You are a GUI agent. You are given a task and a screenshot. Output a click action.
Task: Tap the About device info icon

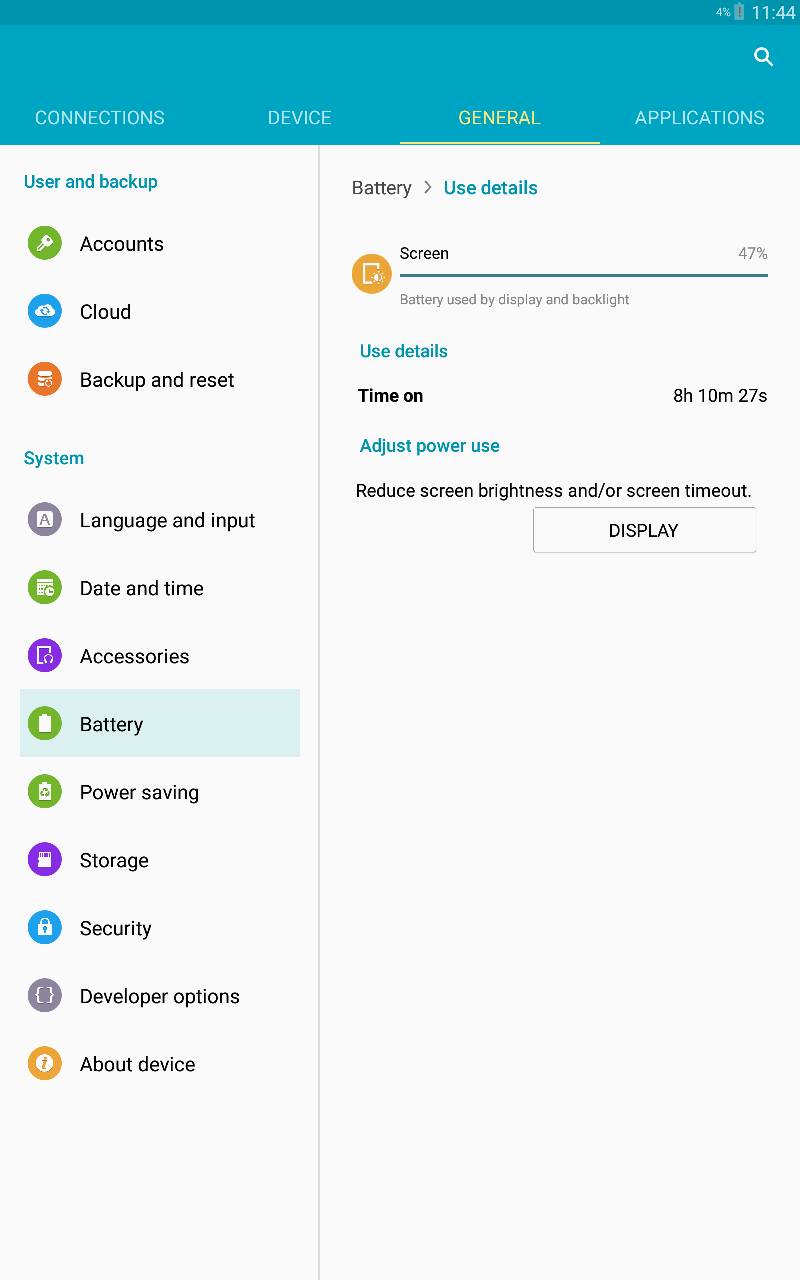[44, 1063]
